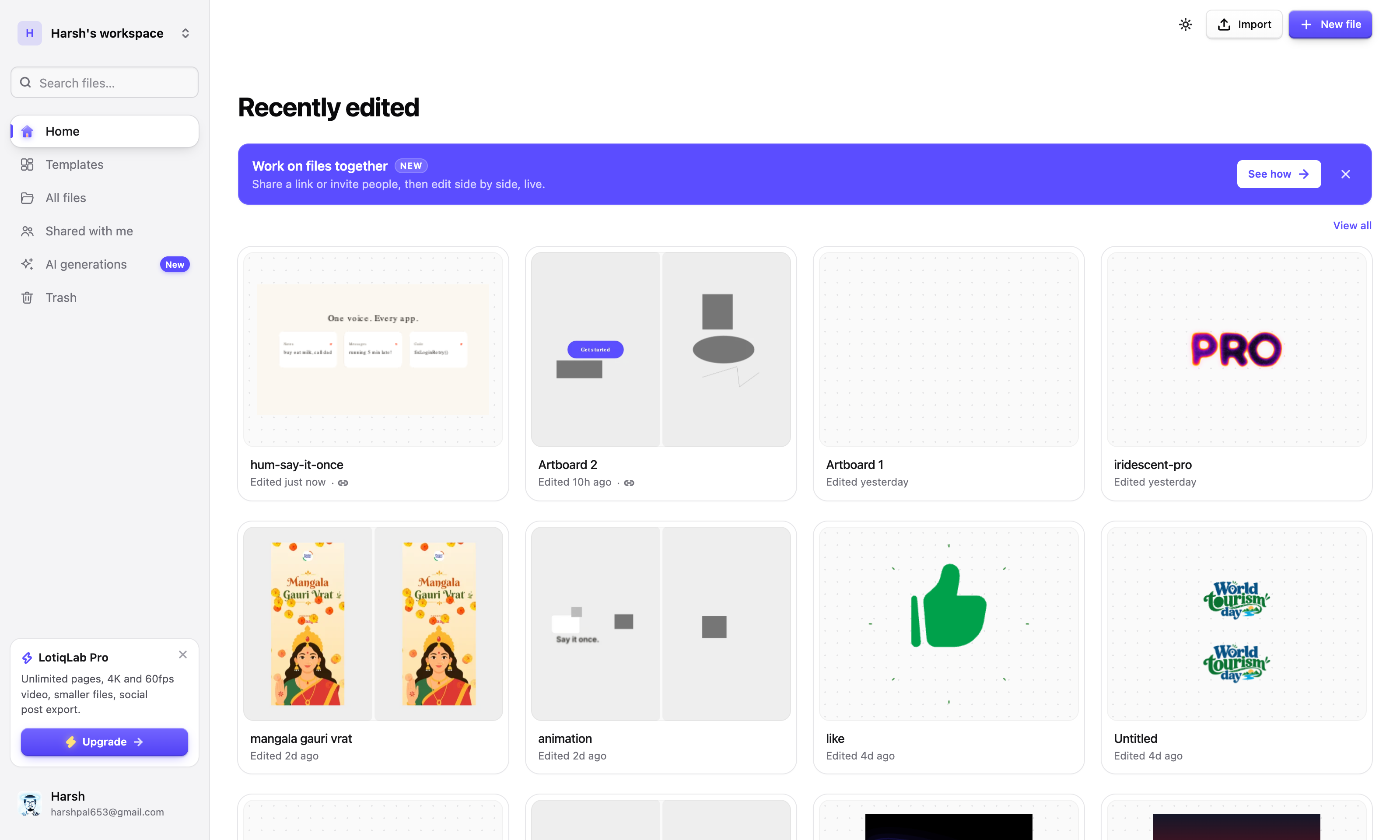This screenshot has height=840, width=1400.
Task: Open Shared with me
Action: pyautogui.click(x=105, y=231)
